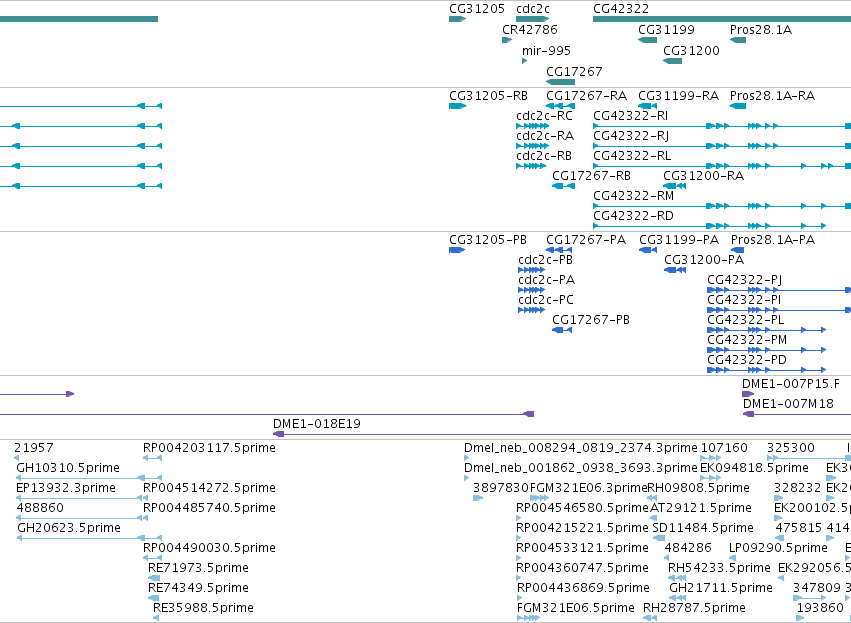
Task: Select protein CG42322-PJ
Action: (779, 290)
